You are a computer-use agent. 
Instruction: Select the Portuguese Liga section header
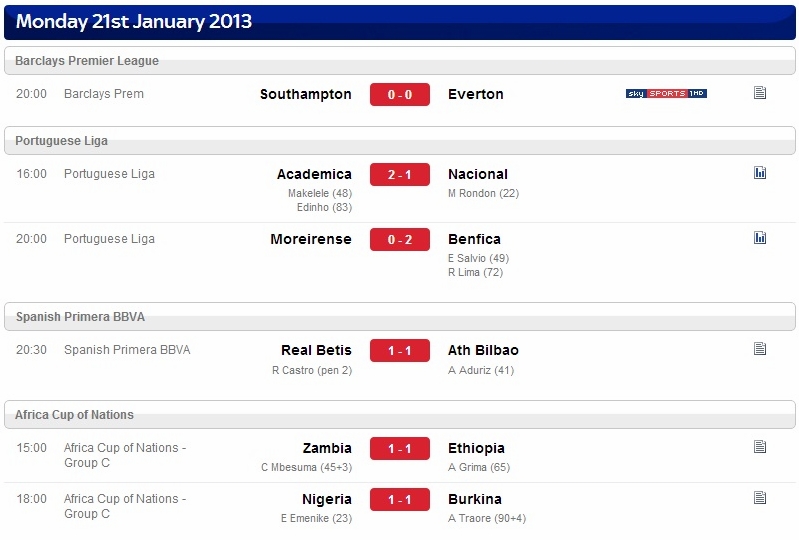[400, 141]
